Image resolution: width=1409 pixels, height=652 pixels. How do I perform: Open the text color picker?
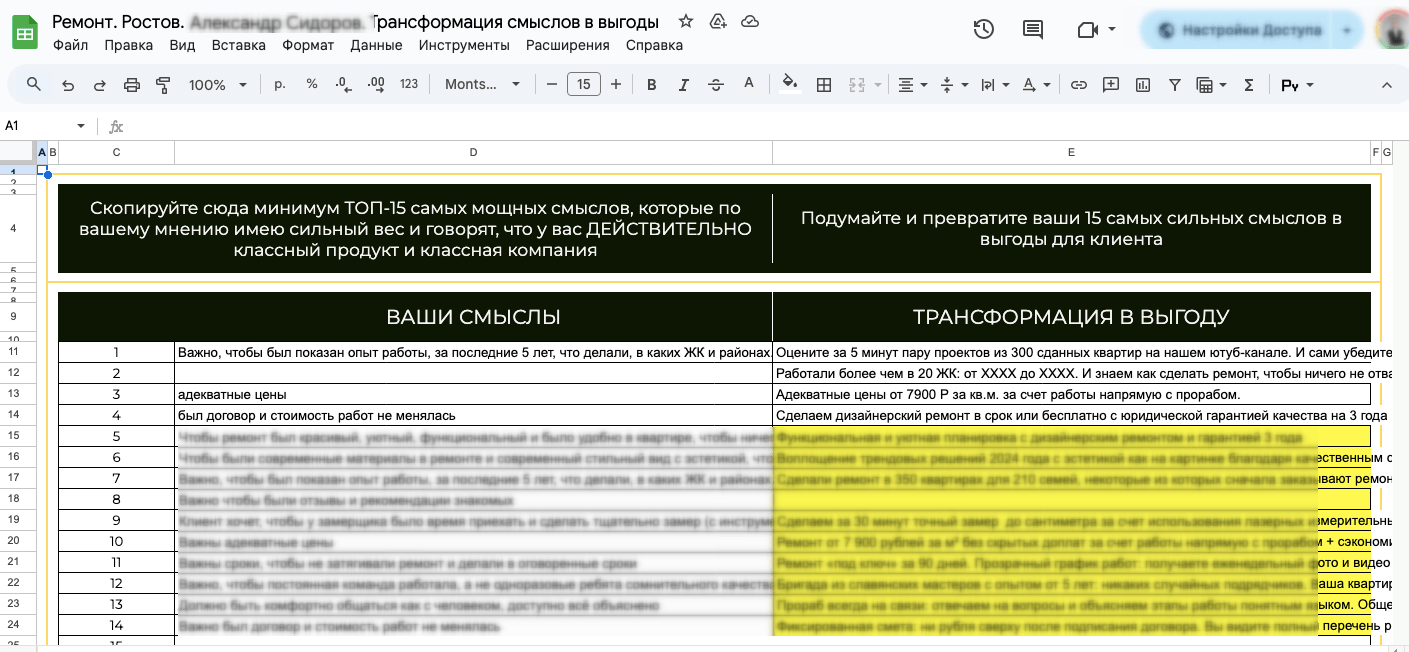pyautogui.click(x=748, y=85)
